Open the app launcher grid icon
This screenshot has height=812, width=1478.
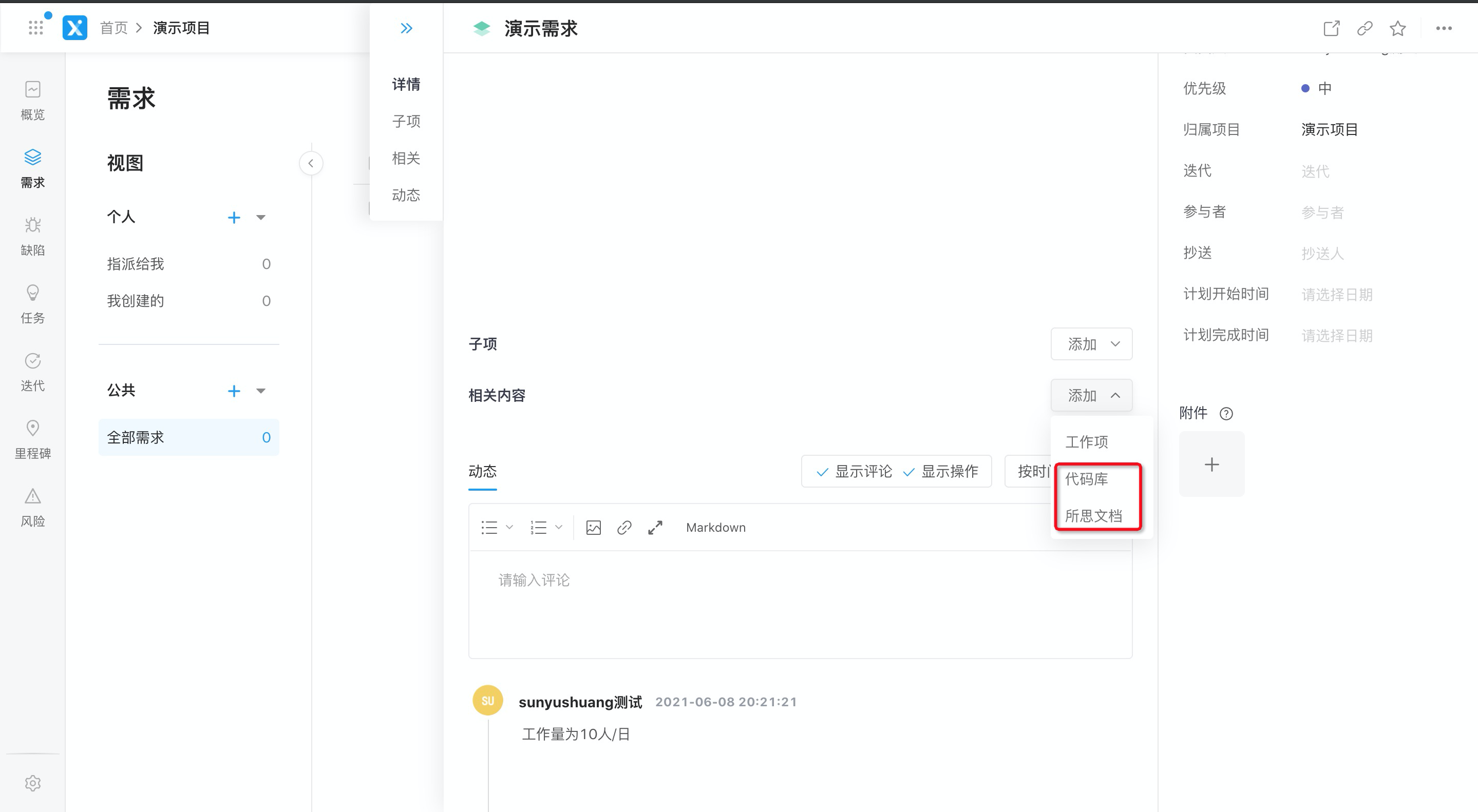coord(35,28)
